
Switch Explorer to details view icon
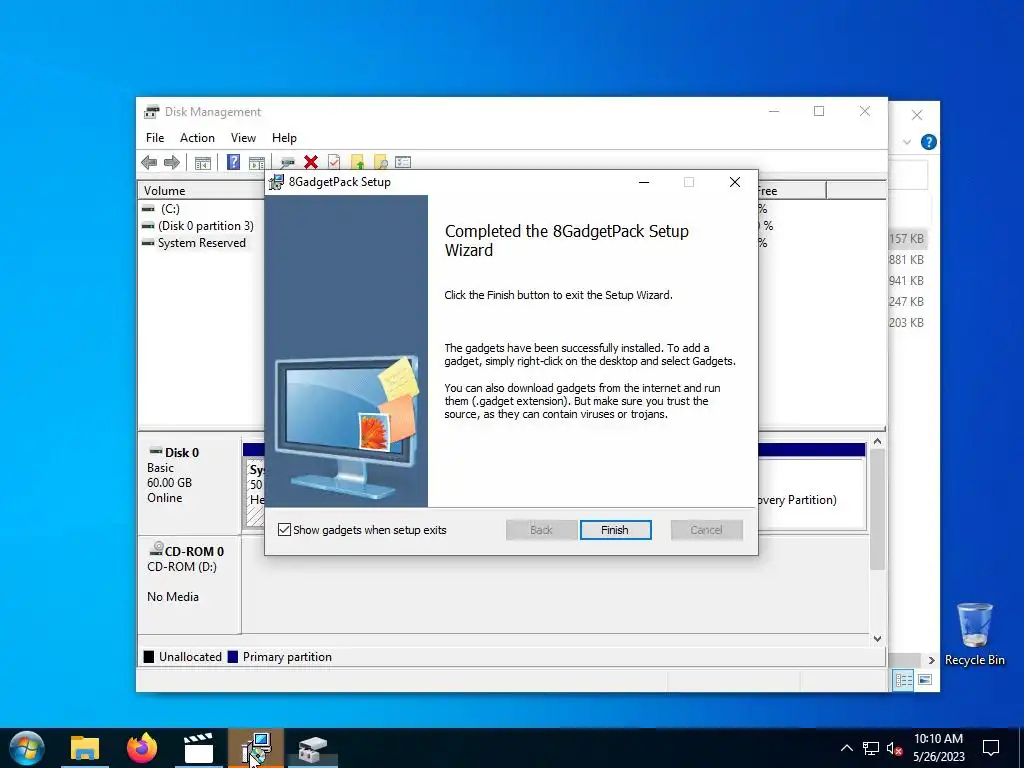pyautogui.click(x=903, y=680)
